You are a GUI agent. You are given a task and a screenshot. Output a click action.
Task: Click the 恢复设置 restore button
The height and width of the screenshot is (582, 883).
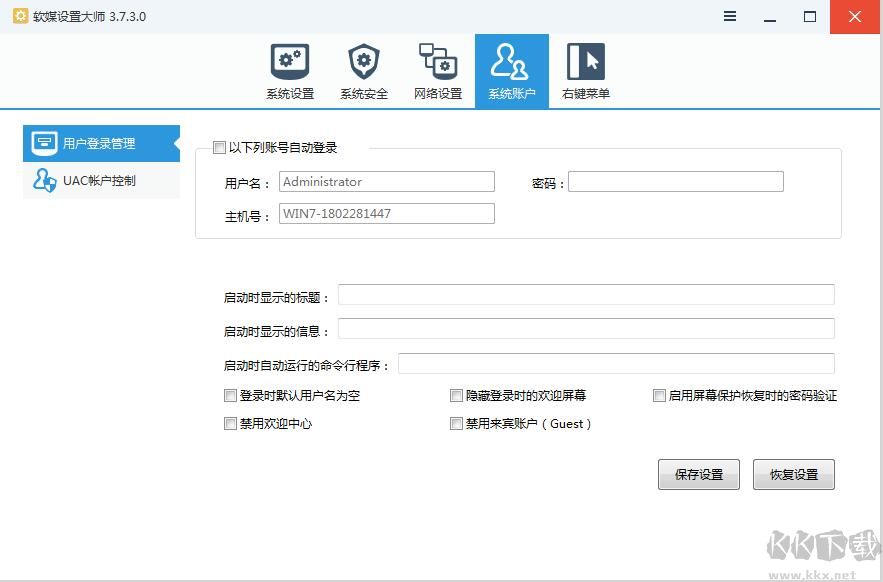pyautogui.click(x=793, y=473)
